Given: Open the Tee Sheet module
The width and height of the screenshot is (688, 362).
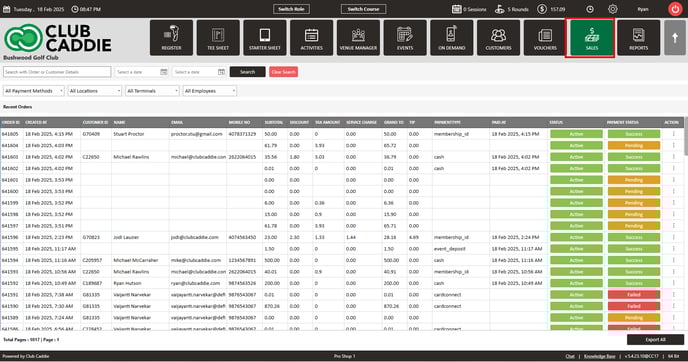Looking at the screenshot, I should coord(218,38).
